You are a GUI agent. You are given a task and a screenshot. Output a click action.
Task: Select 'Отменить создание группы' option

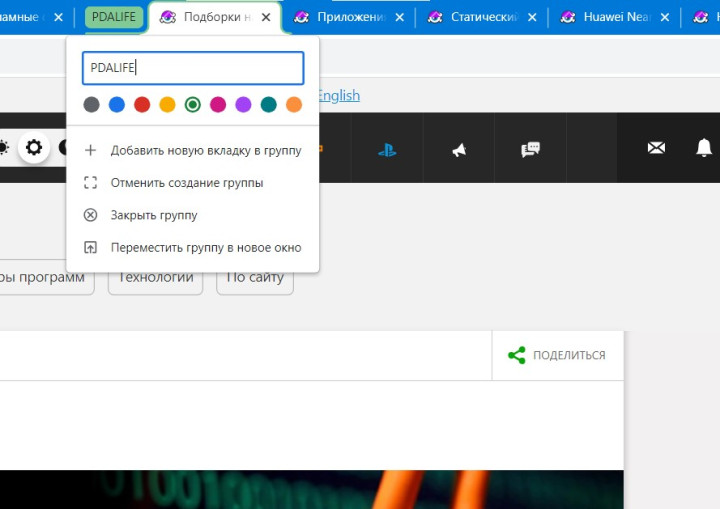[x=186, y=183]
